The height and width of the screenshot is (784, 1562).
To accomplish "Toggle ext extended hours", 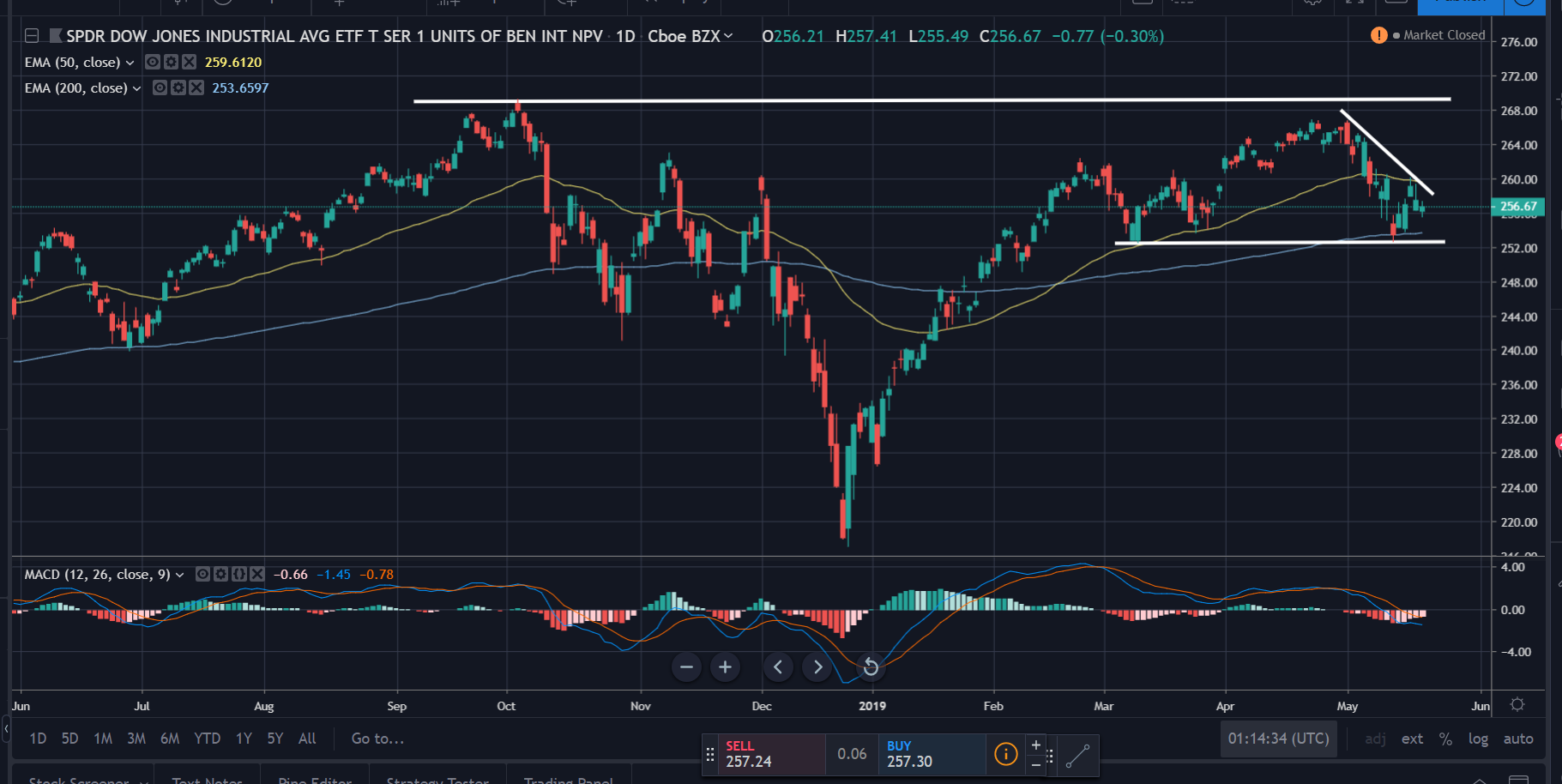I will (1412, 739).
